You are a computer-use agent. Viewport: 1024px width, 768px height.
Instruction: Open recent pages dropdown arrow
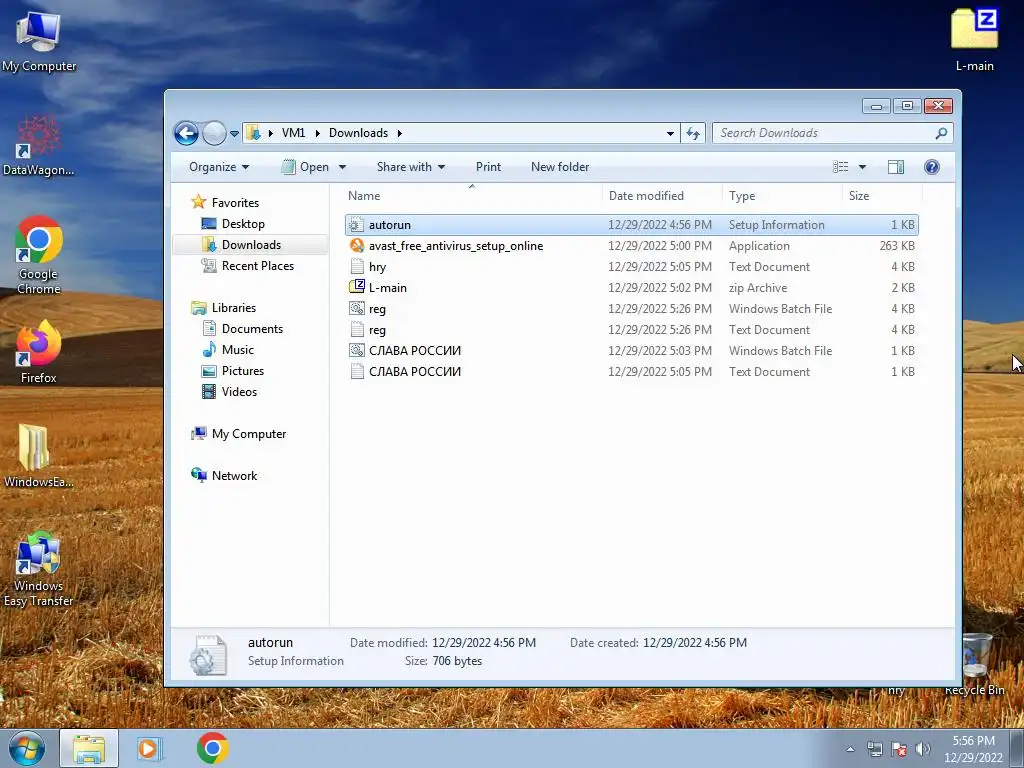click(234, 134)
